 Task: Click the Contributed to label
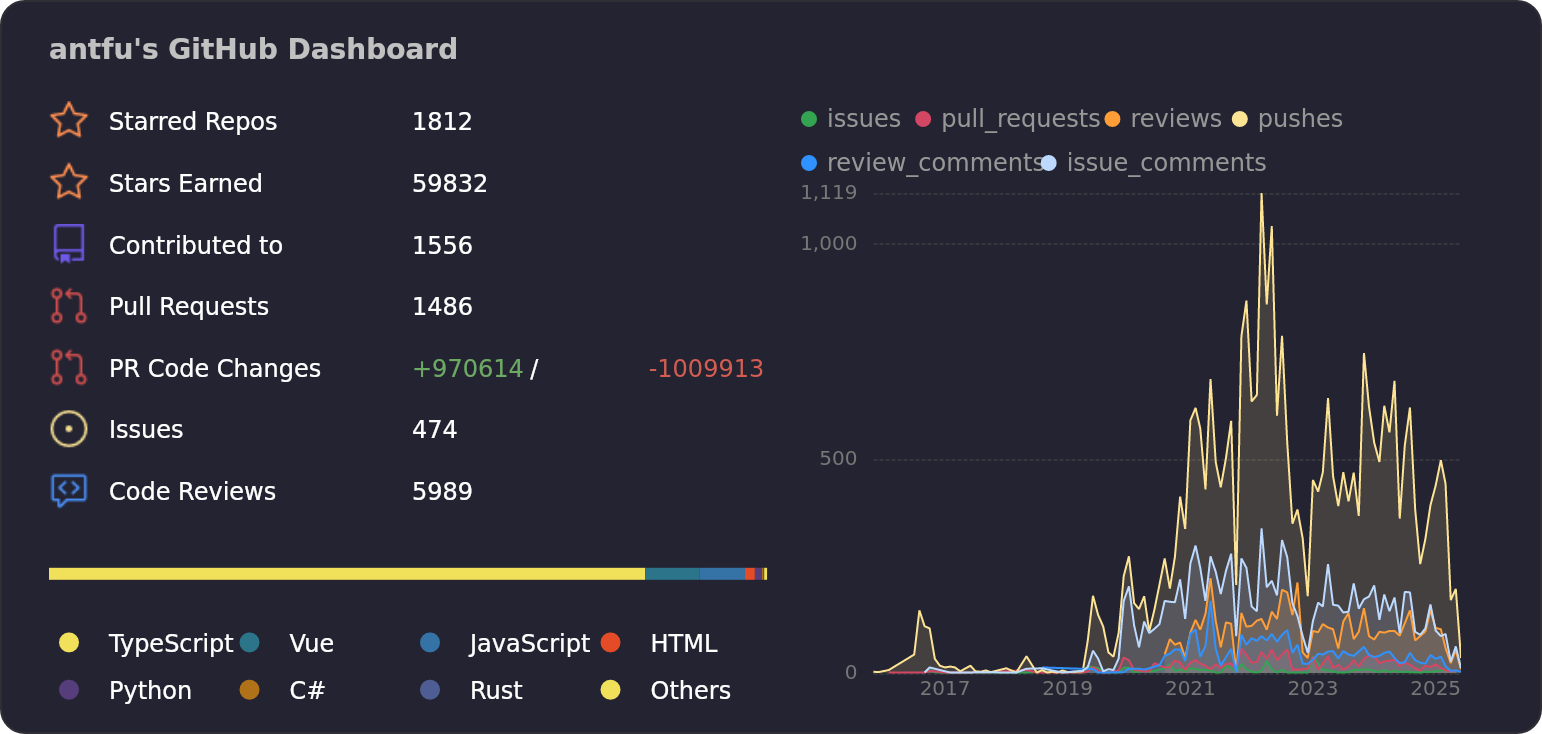(x=196, y=246)
